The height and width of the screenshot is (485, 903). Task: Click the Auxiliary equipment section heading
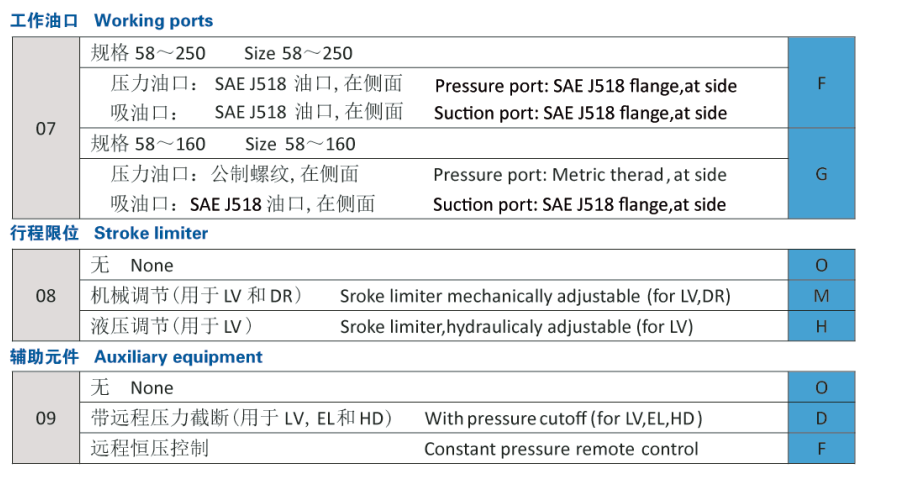coord(137,357)
